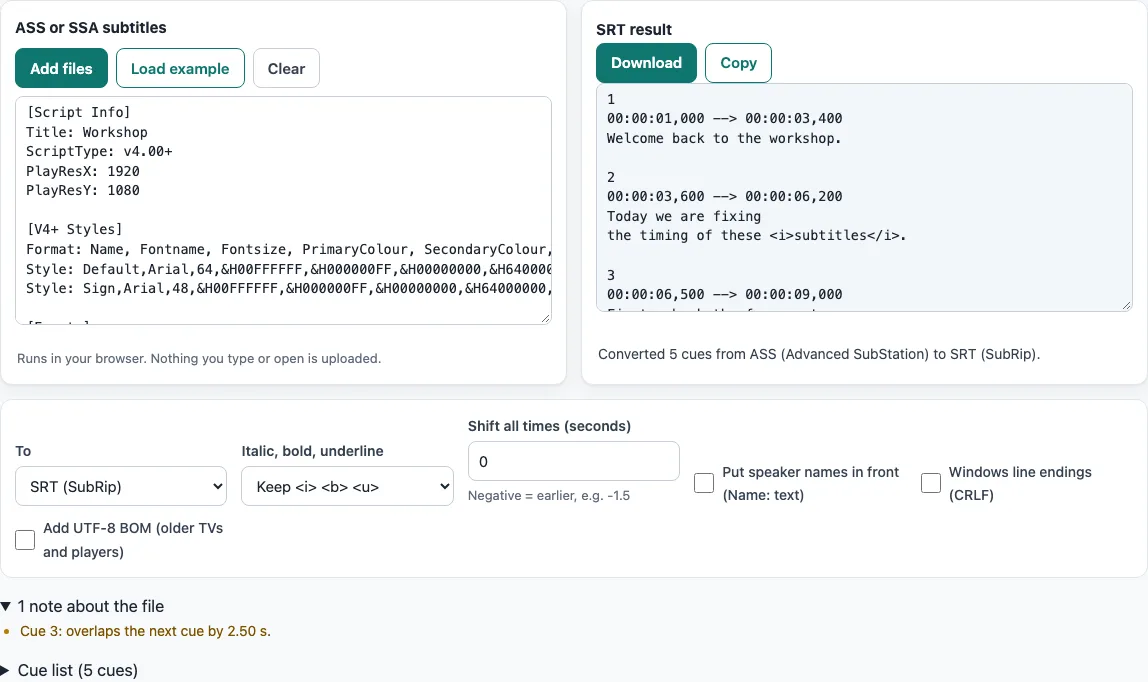
Task: Open the Italic, bold, underline dropdown
Action: (347, 486)
